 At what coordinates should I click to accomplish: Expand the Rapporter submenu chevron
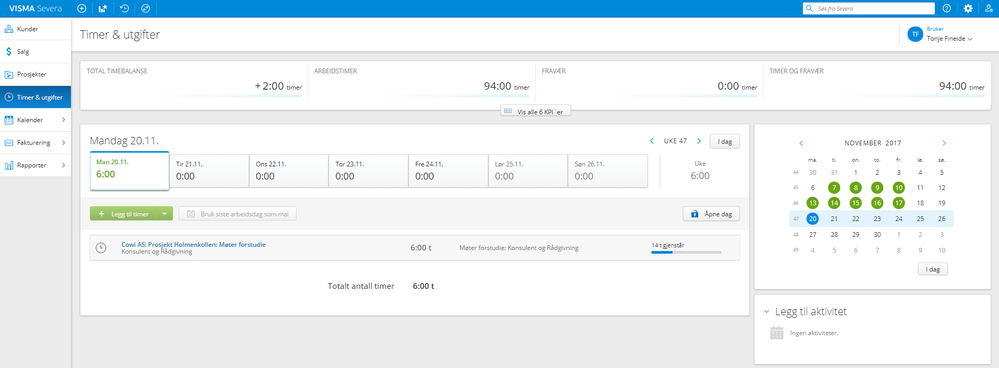click(x=63, y=166)
